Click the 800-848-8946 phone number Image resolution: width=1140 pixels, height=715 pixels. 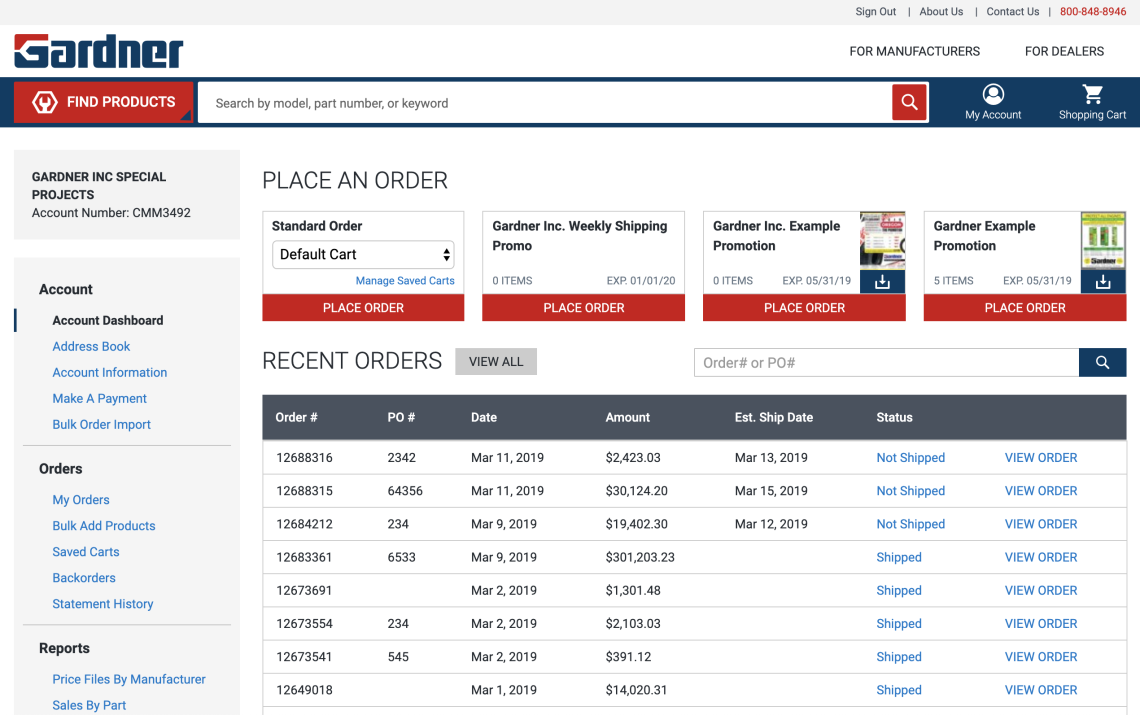1093,12
